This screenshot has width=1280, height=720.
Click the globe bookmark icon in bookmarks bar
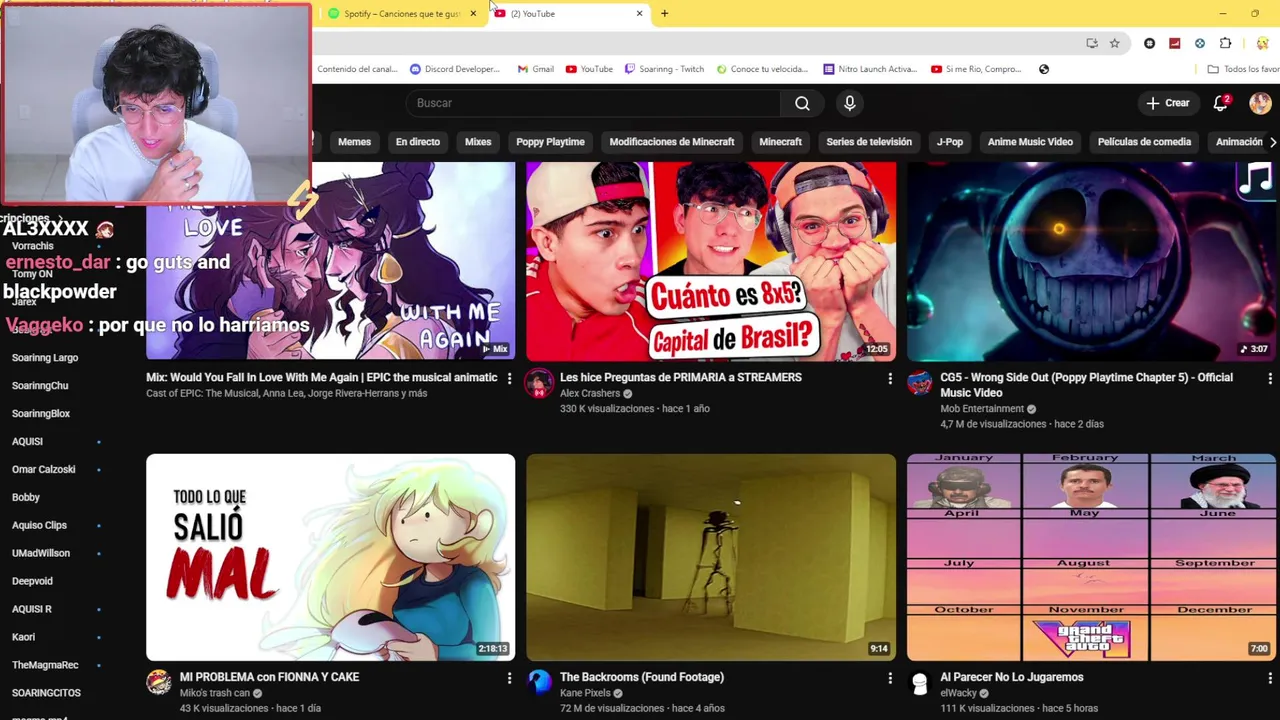(1044, 69)
